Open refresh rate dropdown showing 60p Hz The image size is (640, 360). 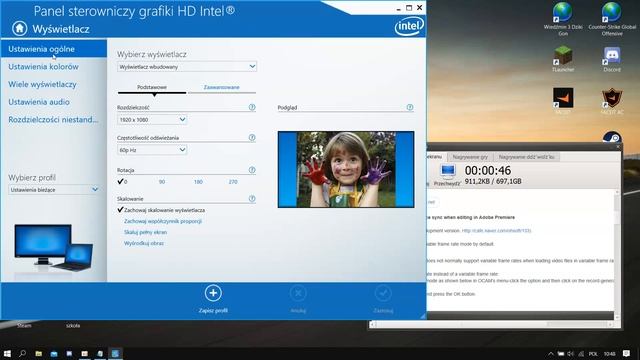[x=152, y=150]
